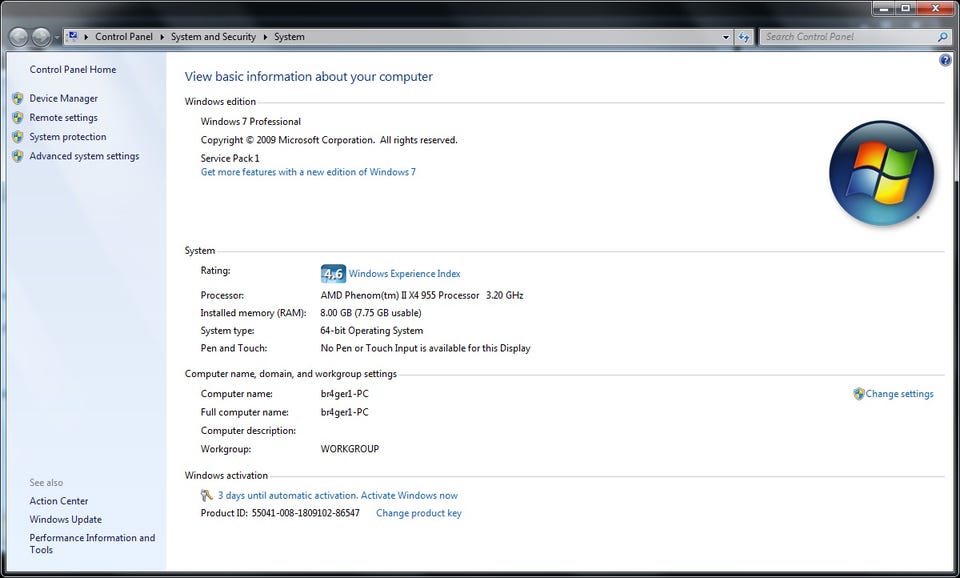Screen dimensions: 960x578
Task: Click the shield icon beside Device Manager
Action: tap(18, 99)
